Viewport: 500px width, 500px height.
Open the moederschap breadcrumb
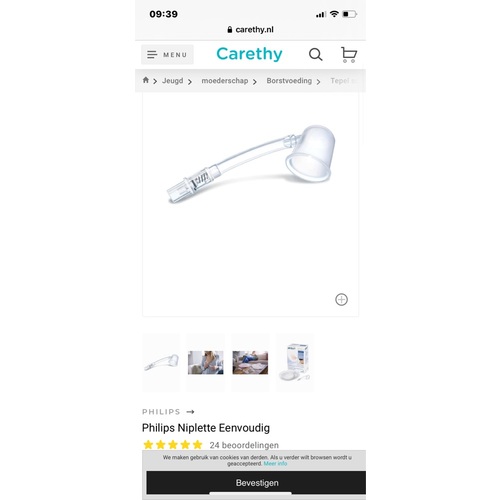(225, 81)
